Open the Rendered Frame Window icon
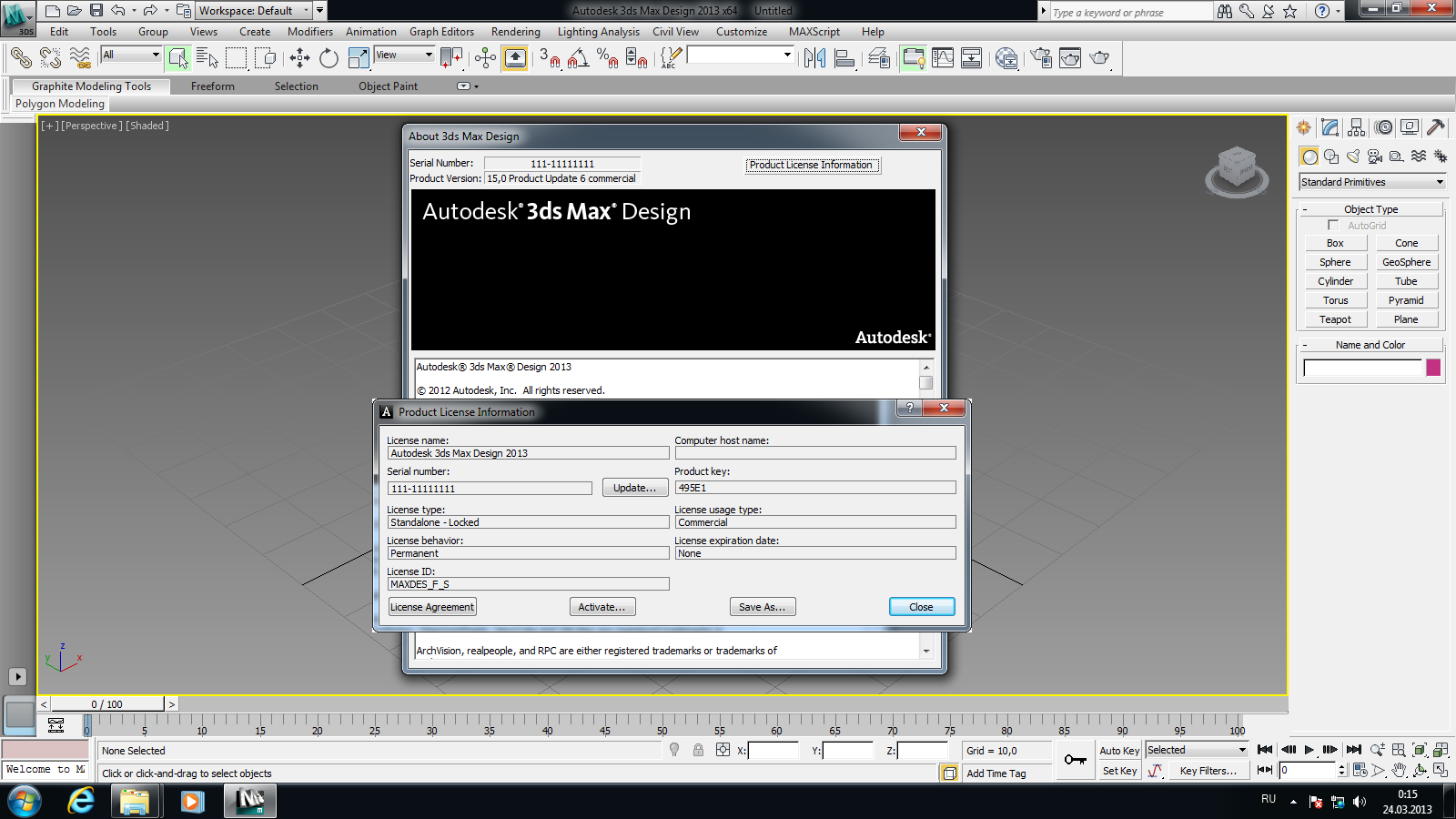Viewport: 1456px width, 819px height. (1070, 58)
